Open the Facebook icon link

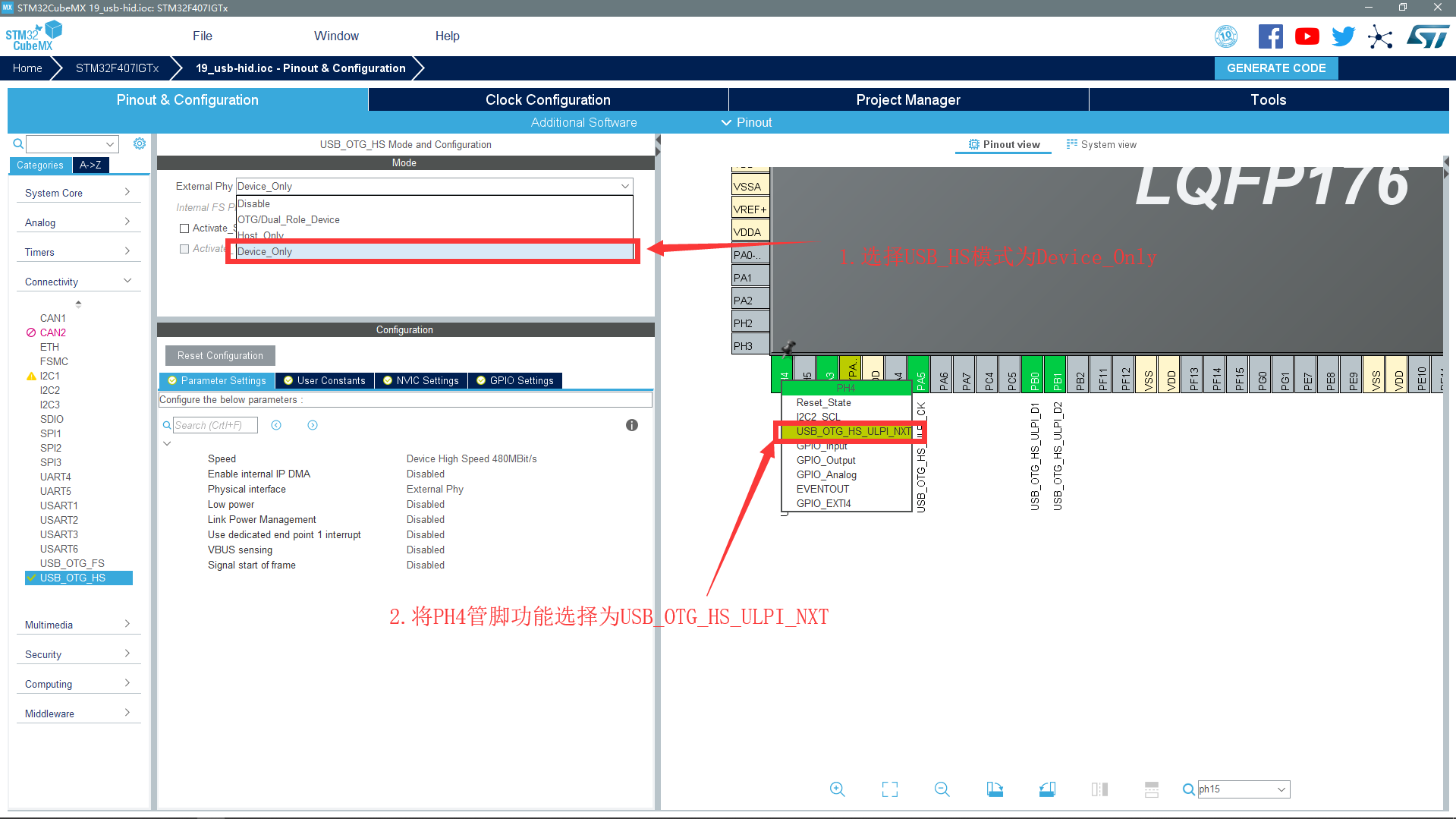pyautogui.click(x=1270, y=36)
